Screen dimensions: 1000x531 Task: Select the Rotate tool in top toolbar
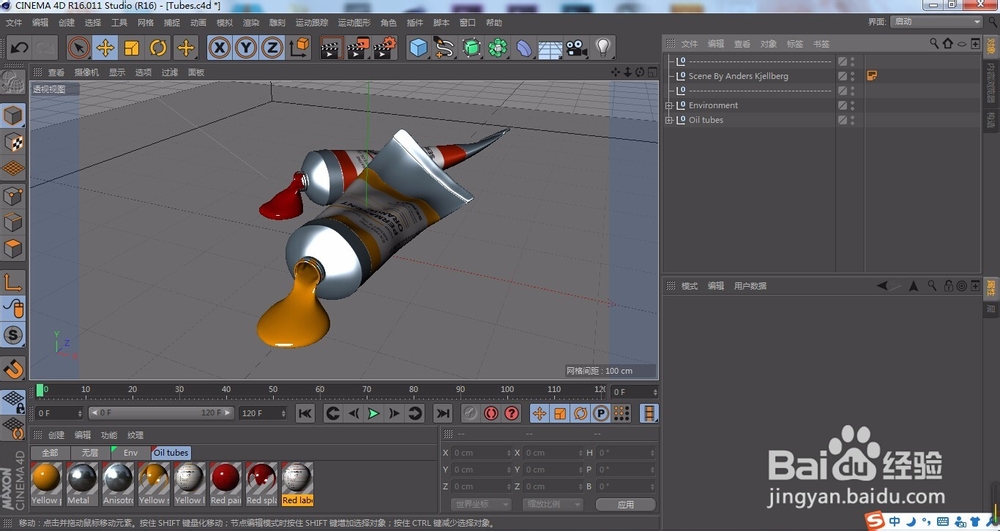[158, 48]
